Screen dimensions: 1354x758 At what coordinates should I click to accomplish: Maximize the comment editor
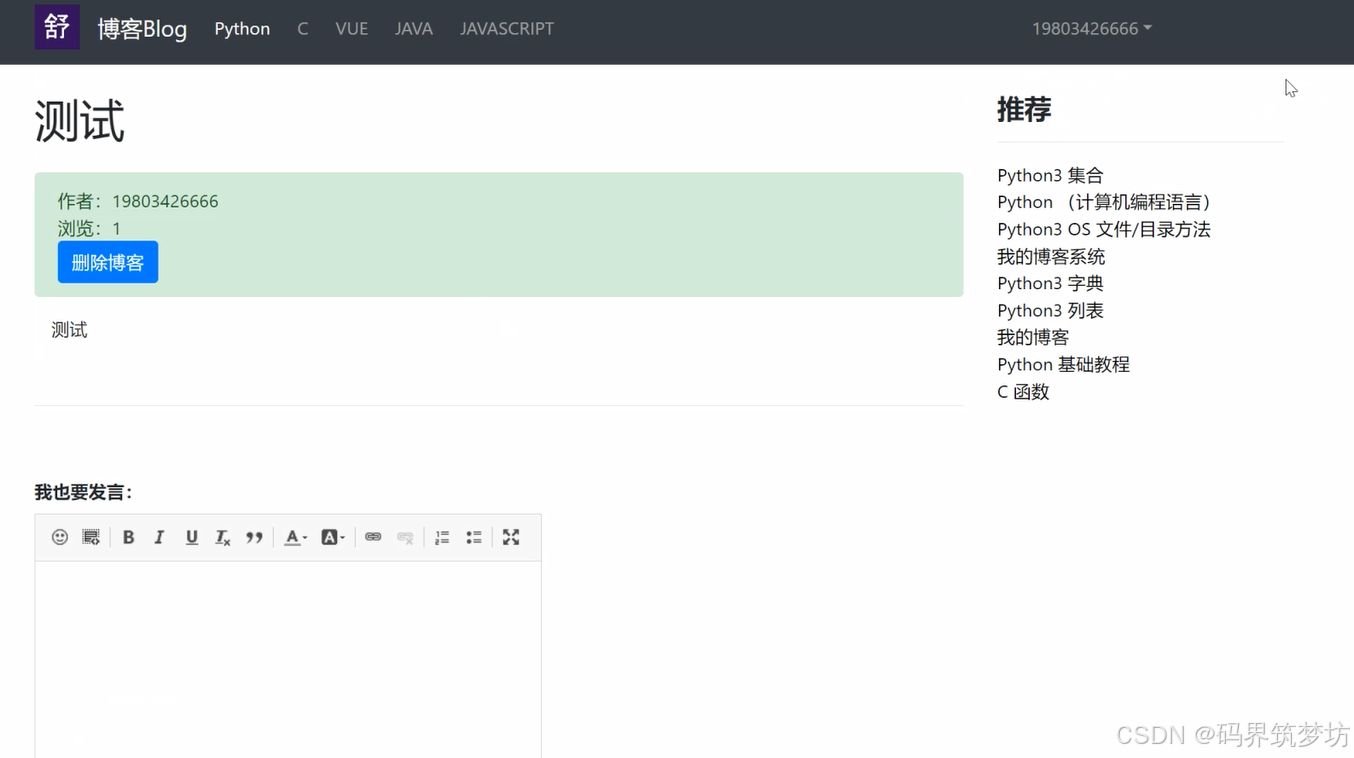(x=511, y=537)
